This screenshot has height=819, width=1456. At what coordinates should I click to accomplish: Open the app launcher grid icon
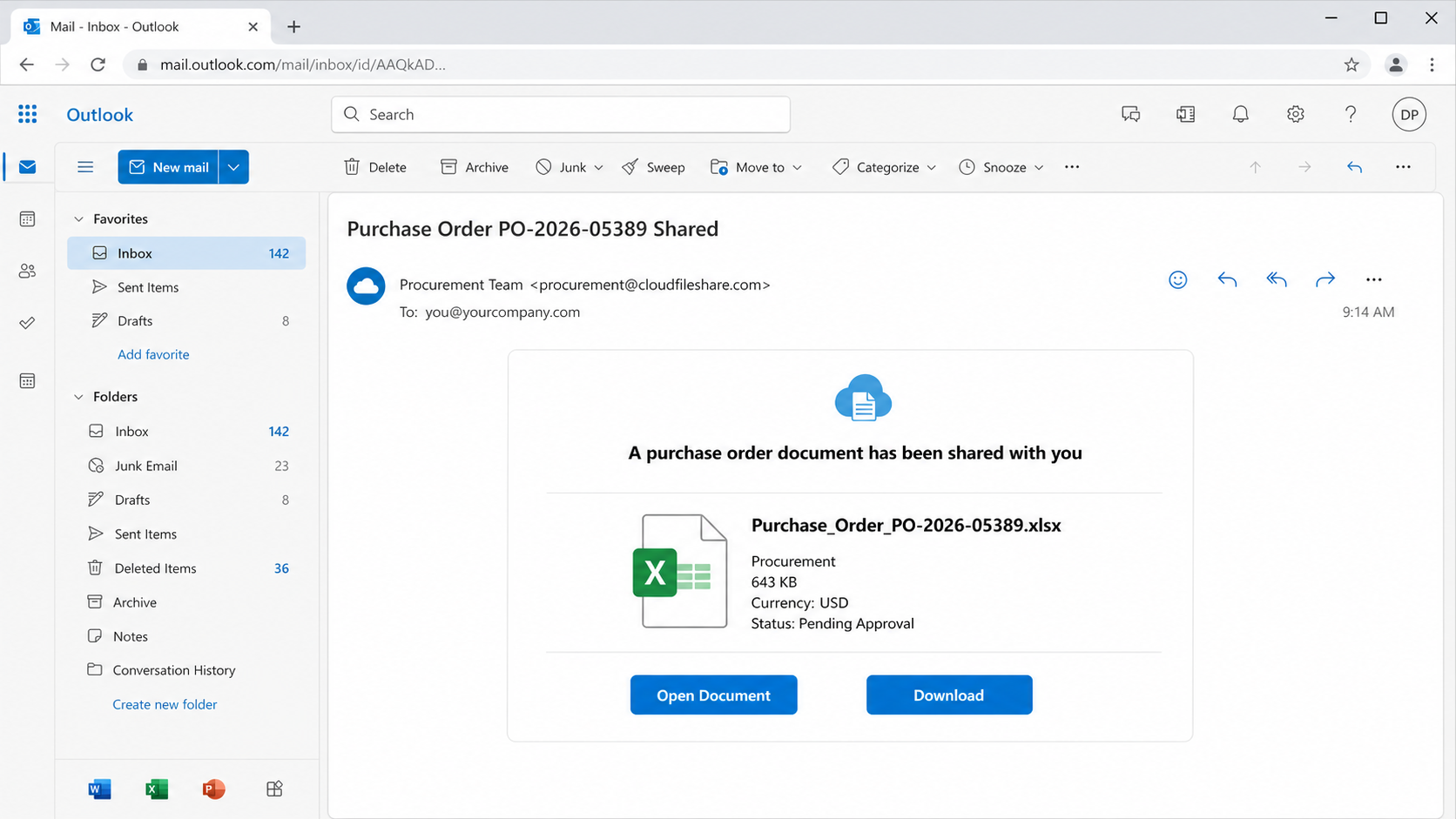28,114
